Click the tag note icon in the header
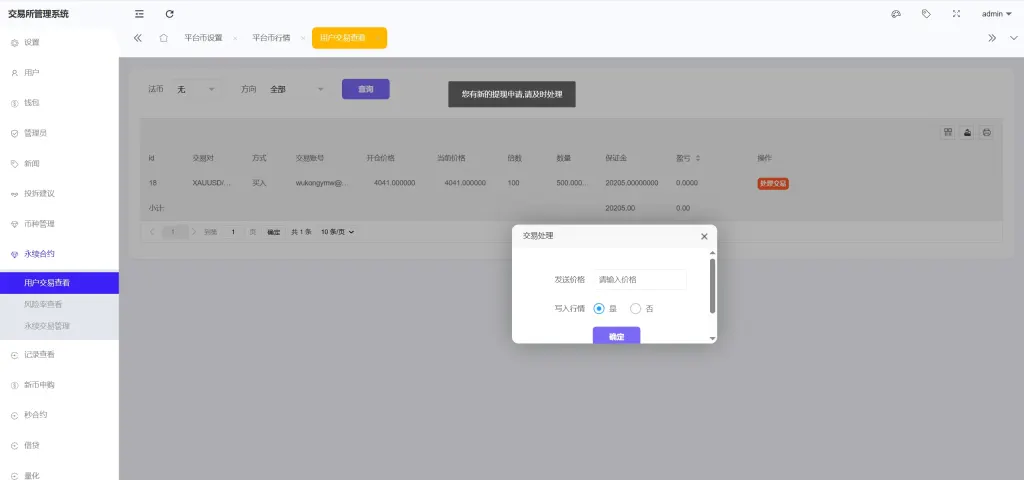 click(x=926, y=14)
